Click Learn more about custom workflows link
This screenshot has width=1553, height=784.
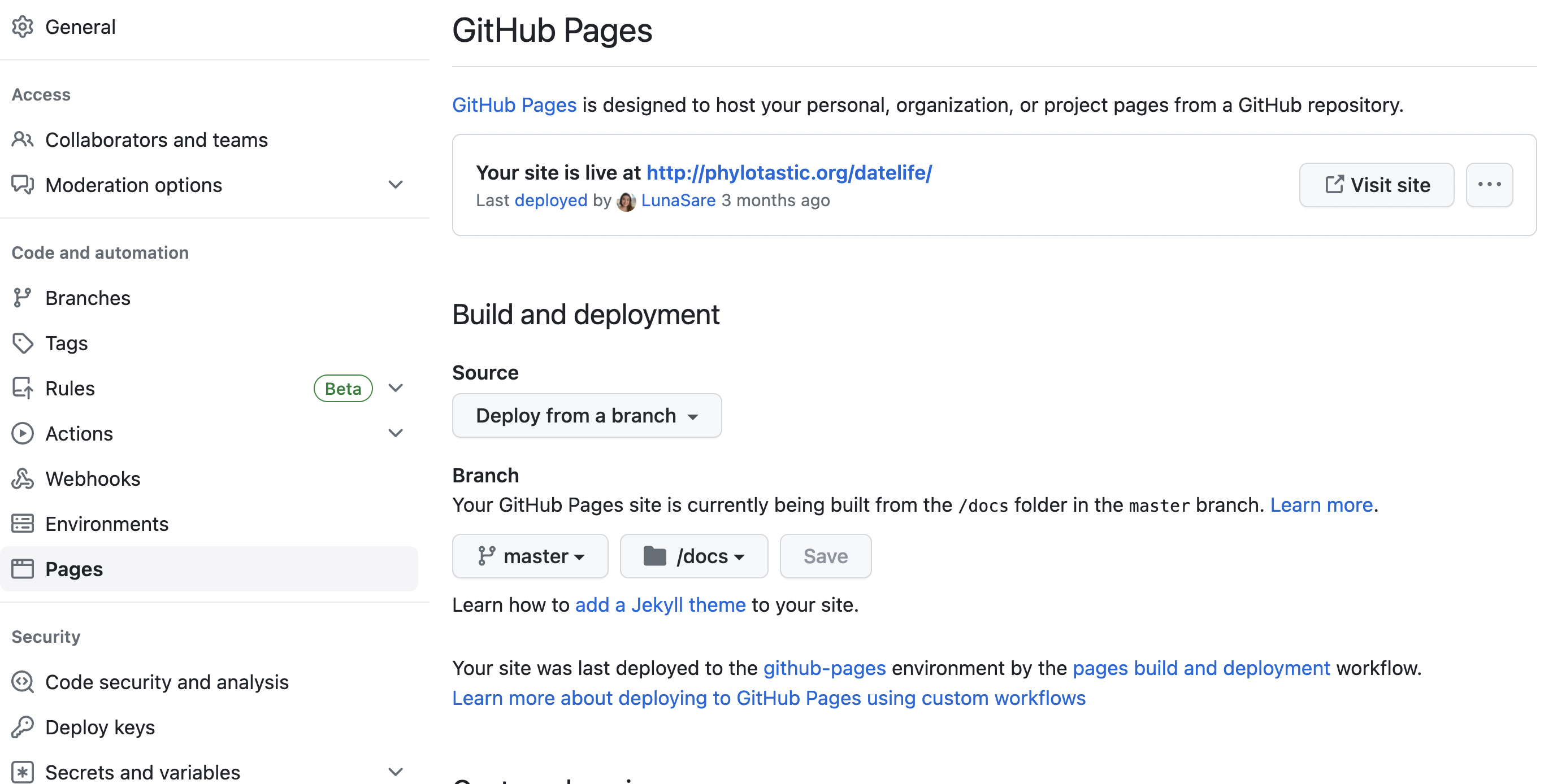pyautogui.click(x=769, y=699)
